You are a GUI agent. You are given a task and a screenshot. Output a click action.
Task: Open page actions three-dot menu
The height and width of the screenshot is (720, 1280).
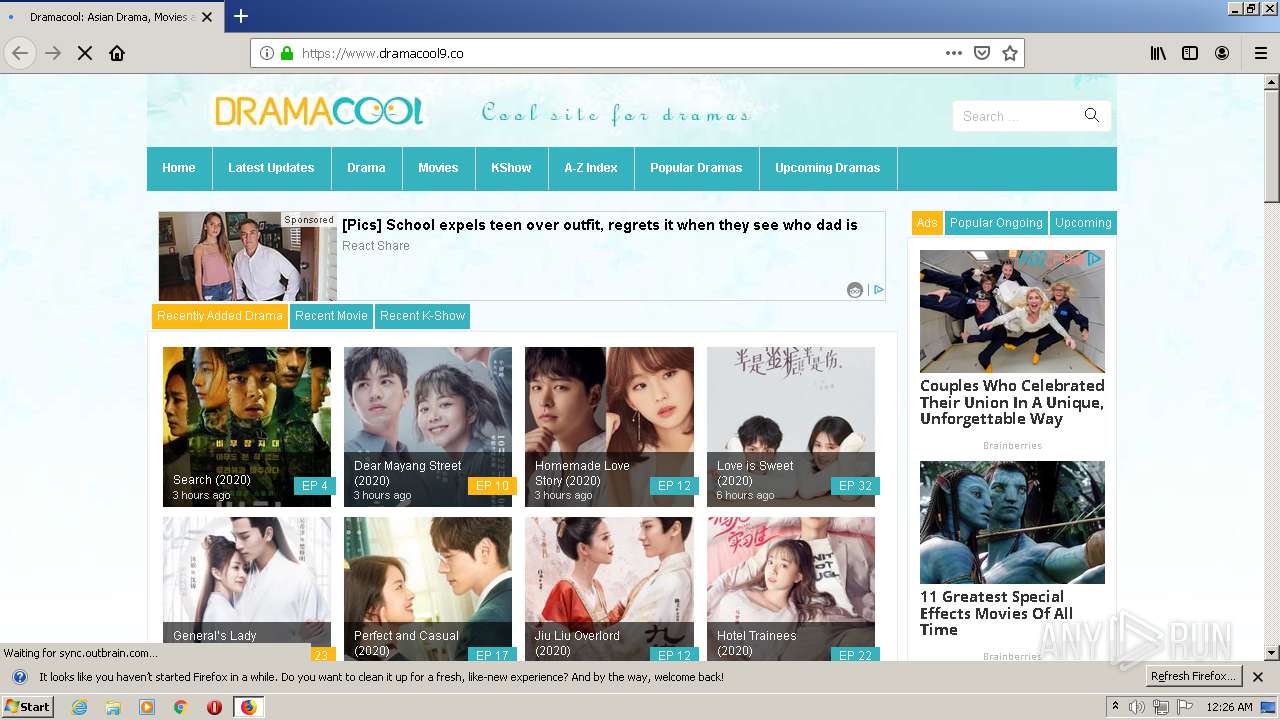click(x=954, y=53)
